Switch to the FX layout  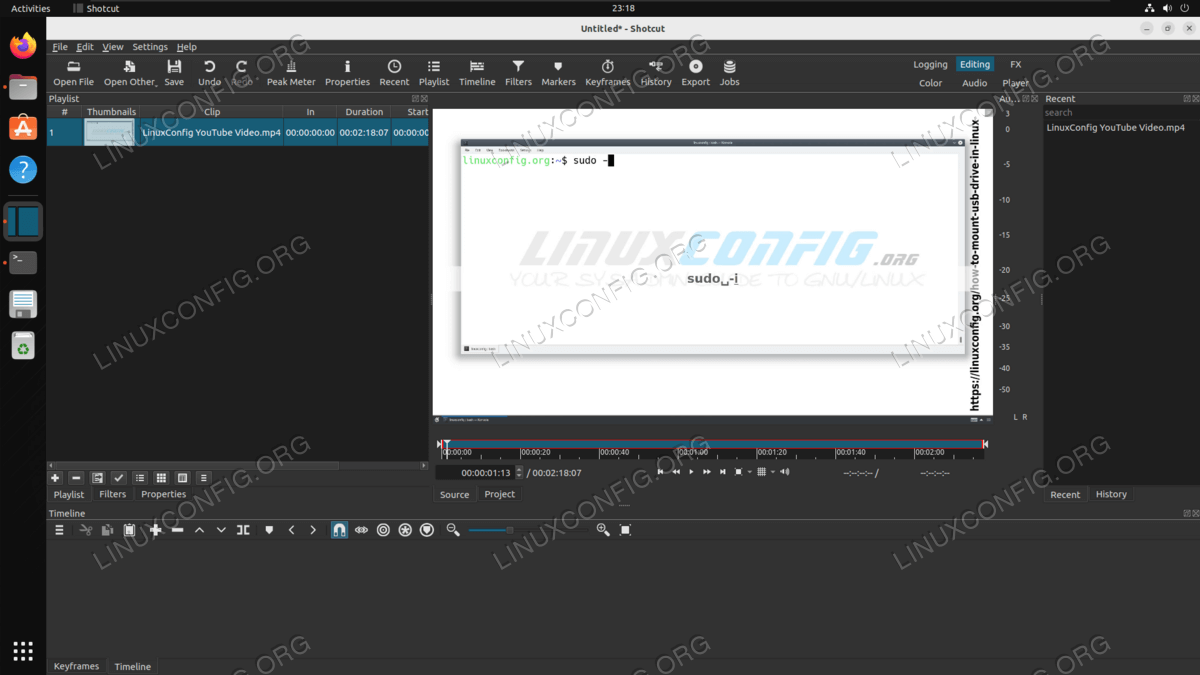click(x=1016, y=64)
